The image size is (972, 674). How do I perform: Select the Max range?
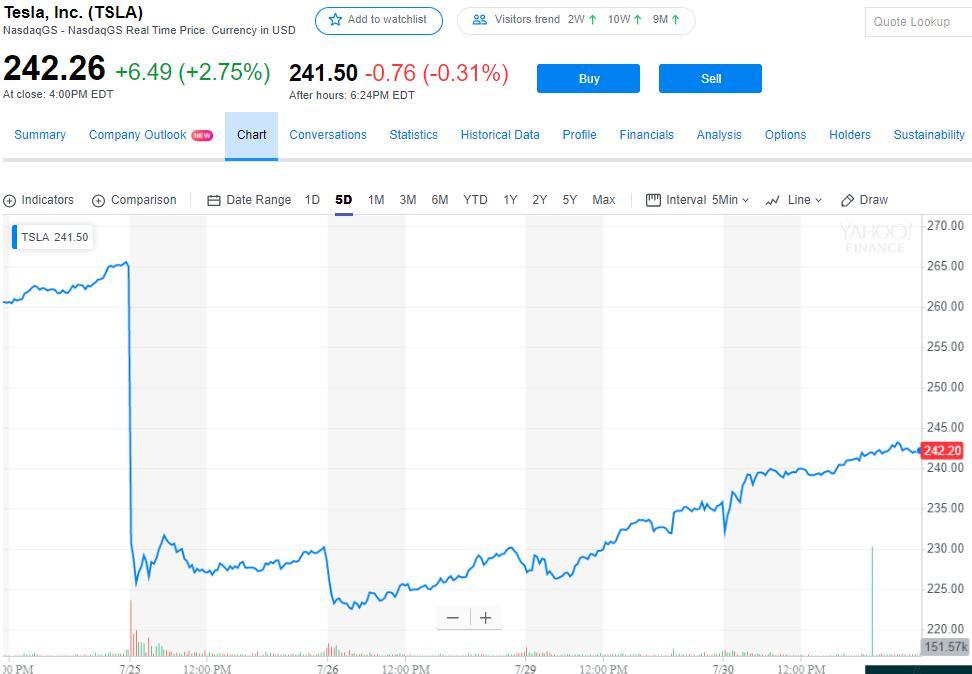604,200
